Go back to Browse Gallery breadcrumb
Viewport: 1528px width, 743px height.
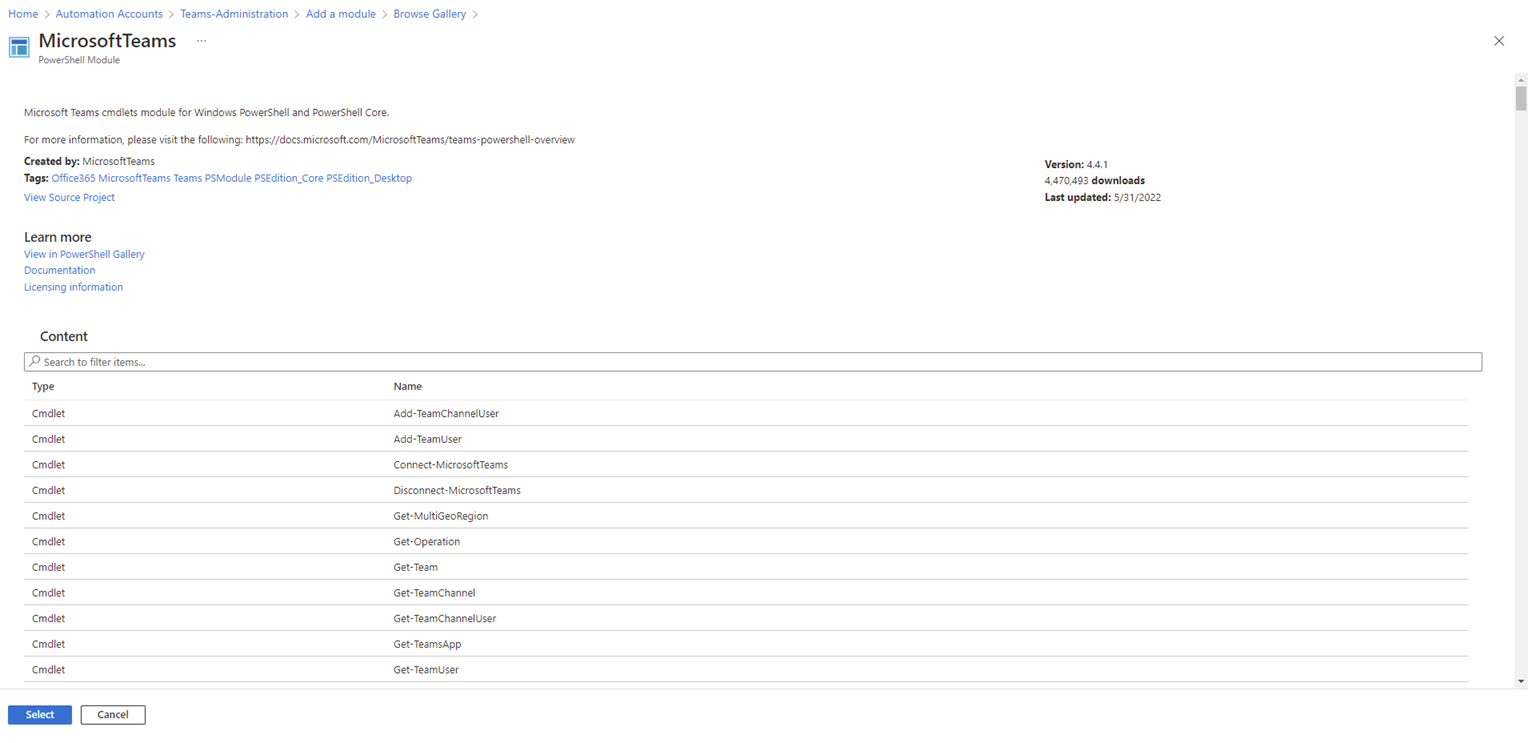pyautogui.click(x=430, y=14)
